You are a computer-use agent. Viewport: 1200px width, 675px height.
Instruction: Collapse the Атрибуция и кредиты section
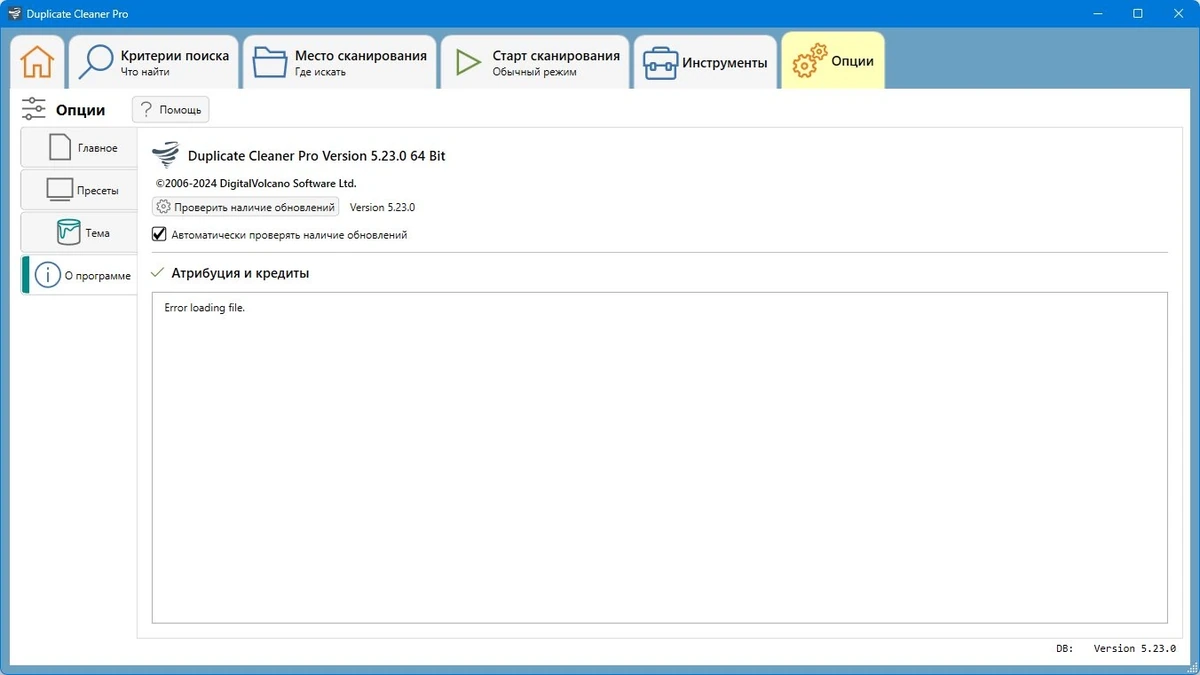[157, 273]
